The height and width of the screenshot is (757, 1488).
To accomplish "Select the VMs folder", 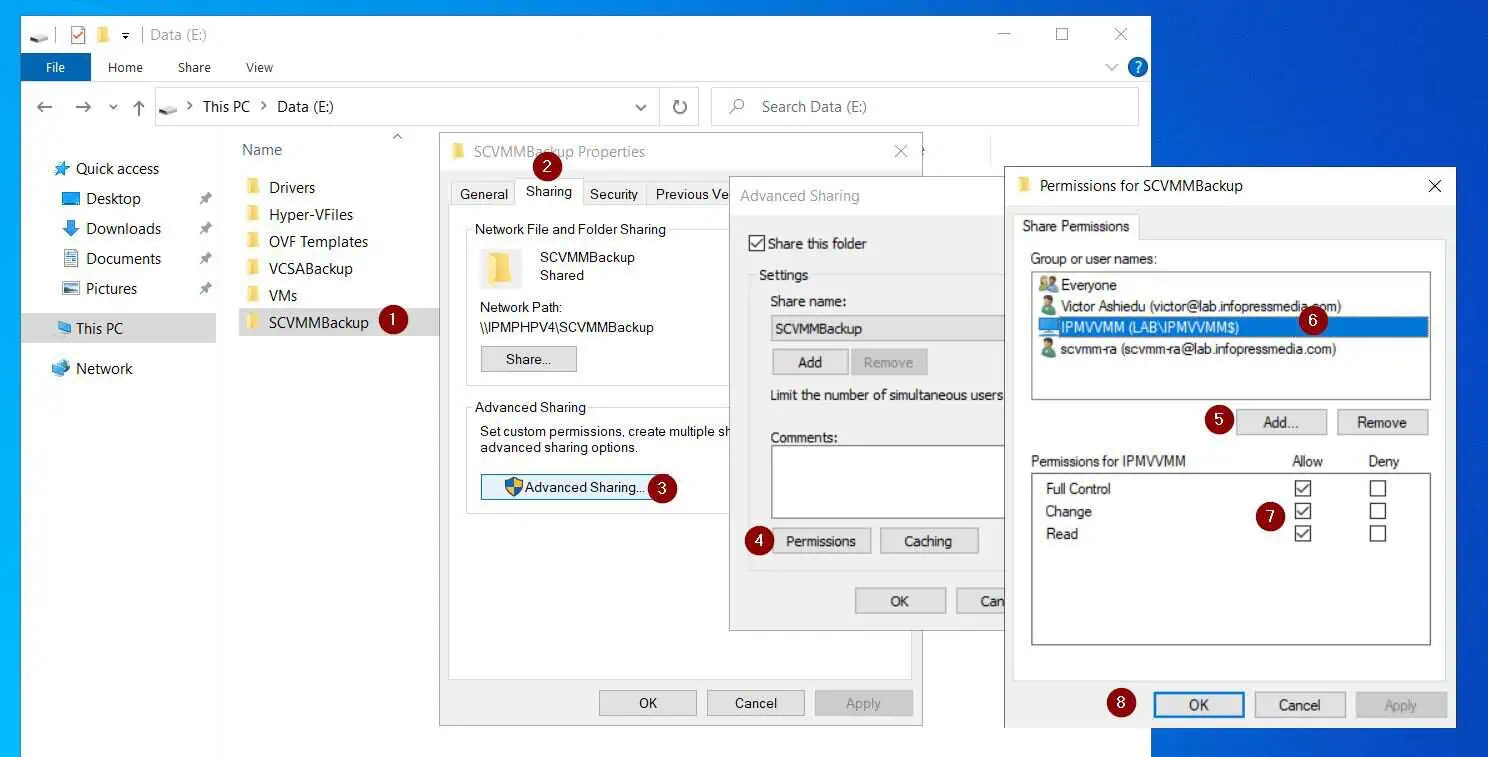I will tap(283, 295).
